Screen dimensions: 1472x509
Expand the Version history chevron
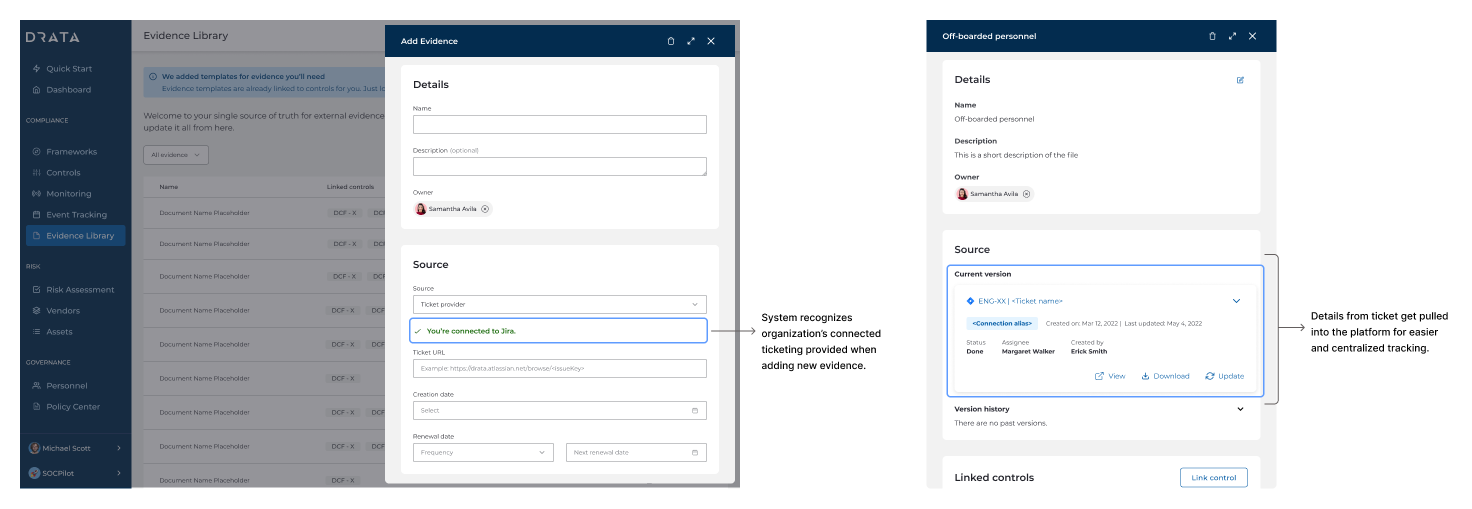tap(1241, 409)
